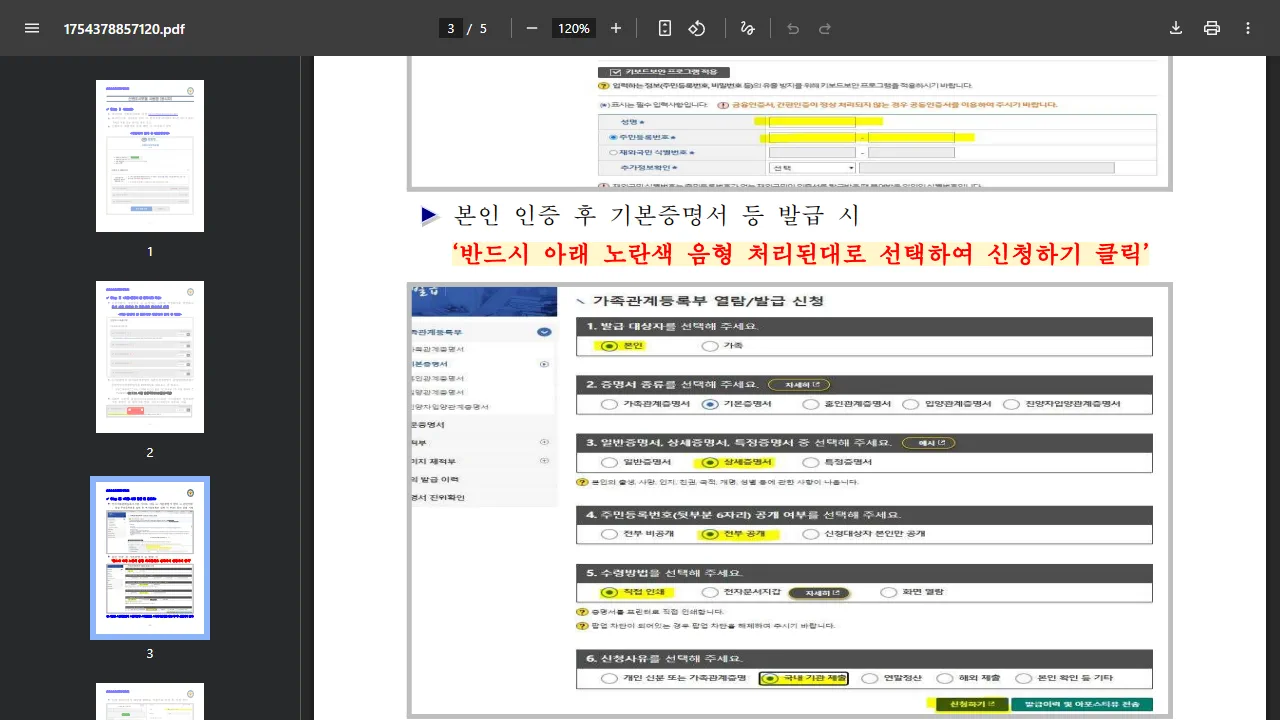Expand the 기본증명서 sidebar item
Screen dimensions: 1280x720
[544, 364]
